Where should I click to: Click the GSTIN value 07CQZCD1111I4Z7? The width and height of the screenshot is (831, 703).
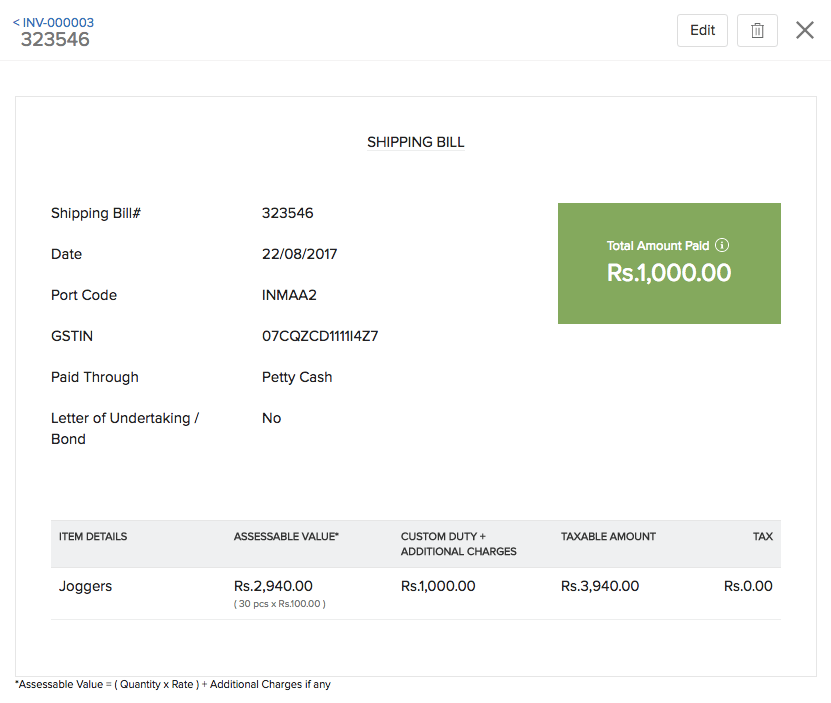[319, 336]
